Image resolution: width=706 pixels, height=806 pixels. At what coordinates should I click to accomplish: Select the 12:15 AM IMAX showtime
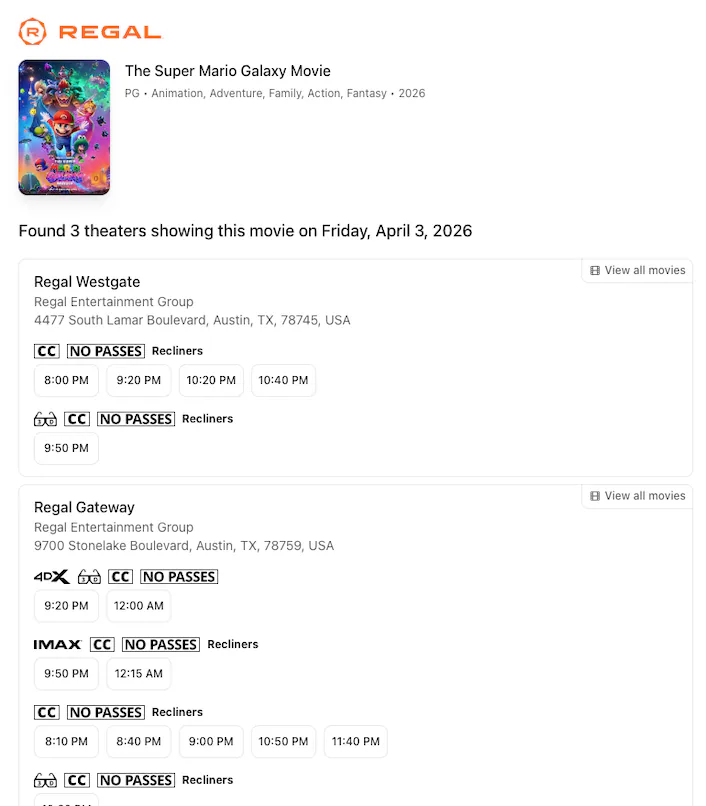point(138,674)
